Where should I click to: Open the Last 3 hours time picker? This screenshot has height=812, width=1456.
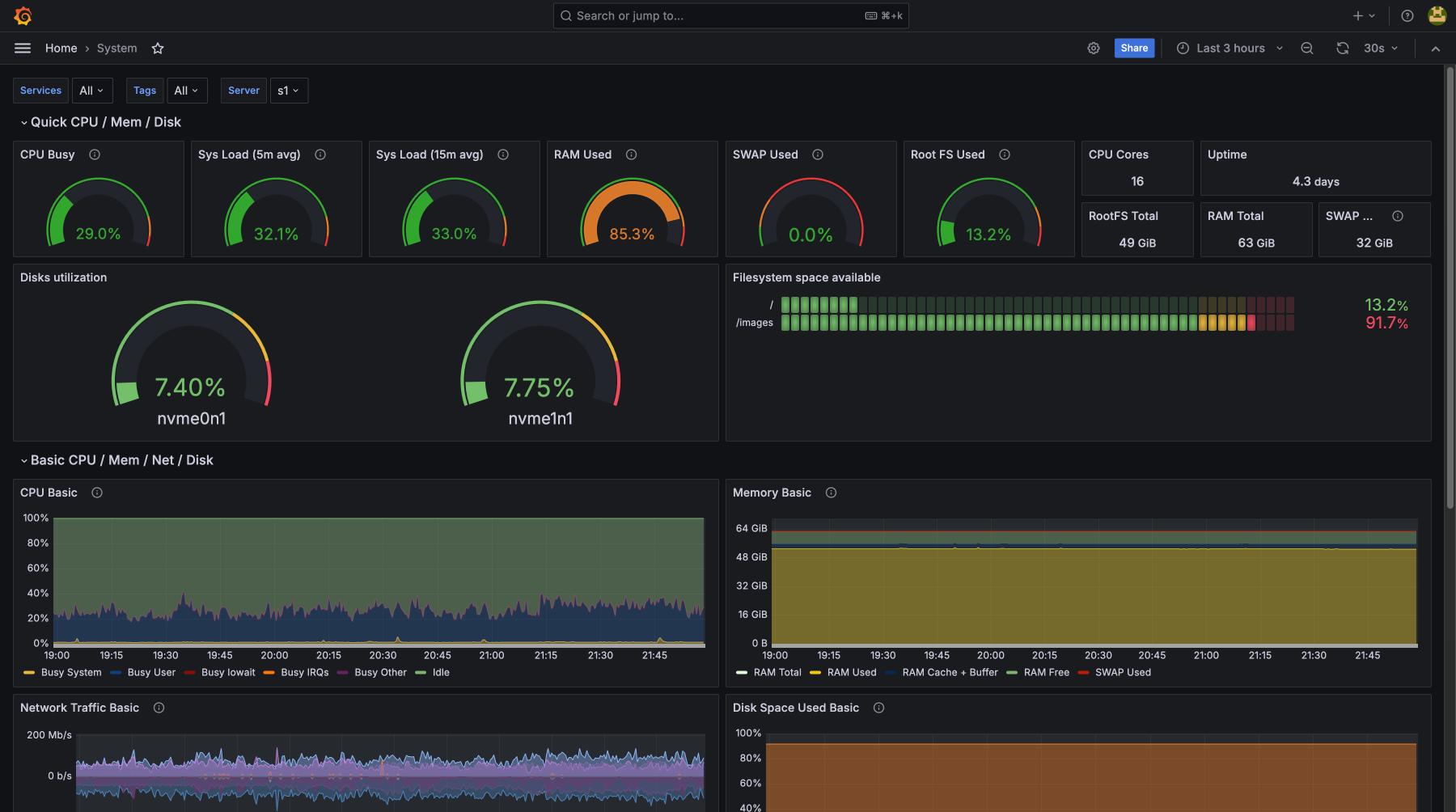[x=1230, y=49]
